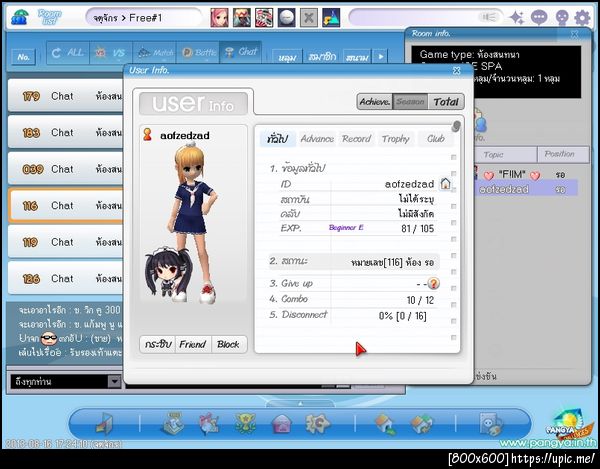The image size is (600, 469).
Task: Click the sparkle stars icon
Action: [x=517, y=18]
